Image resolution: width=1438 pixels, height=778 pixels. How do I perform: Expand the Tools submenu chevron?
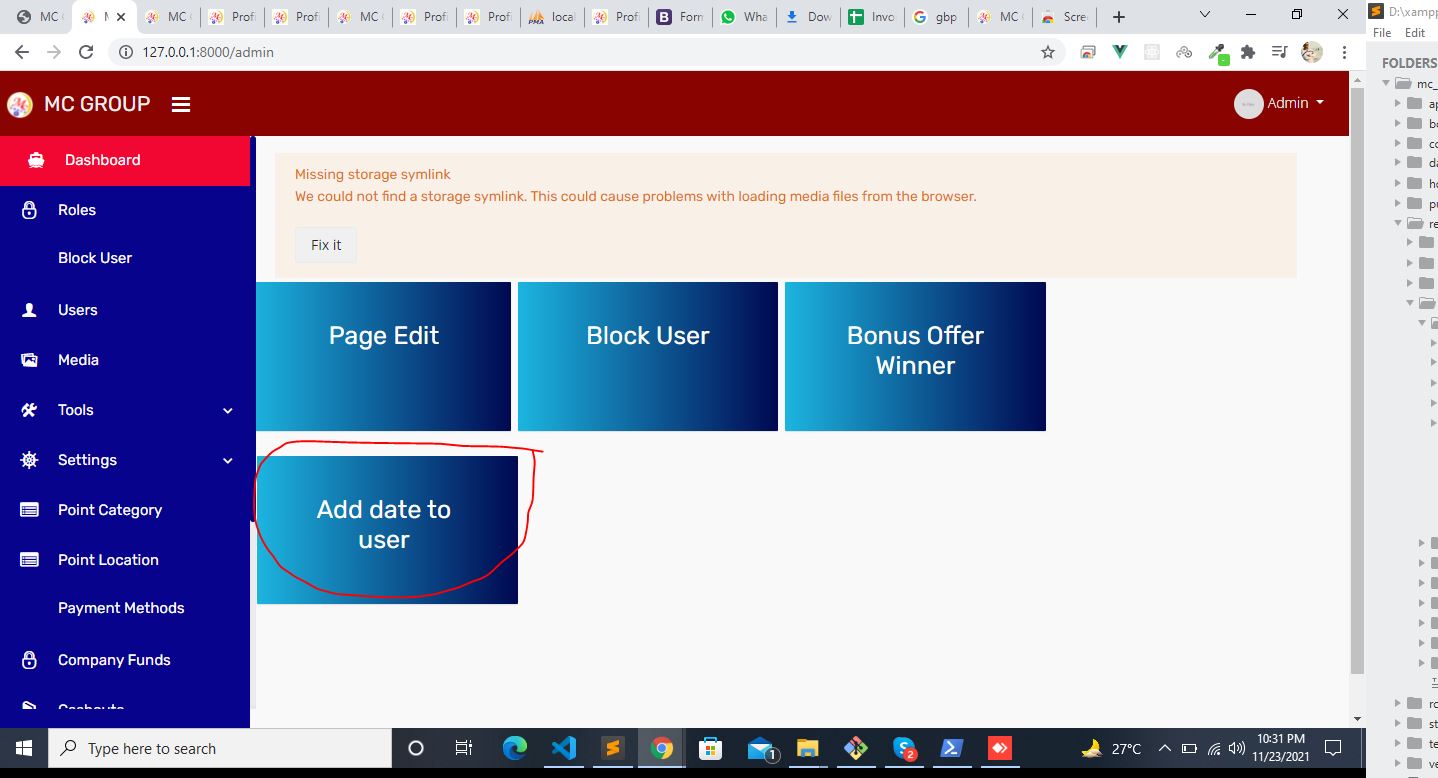click(x=227, y=411)
